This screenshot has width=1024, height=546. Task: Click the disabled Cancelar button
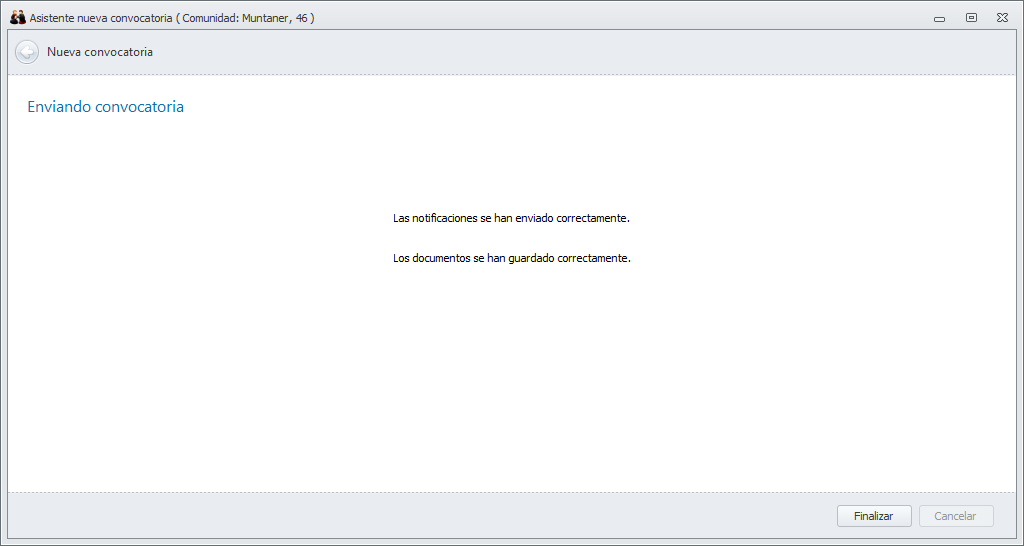click(955, 516)
